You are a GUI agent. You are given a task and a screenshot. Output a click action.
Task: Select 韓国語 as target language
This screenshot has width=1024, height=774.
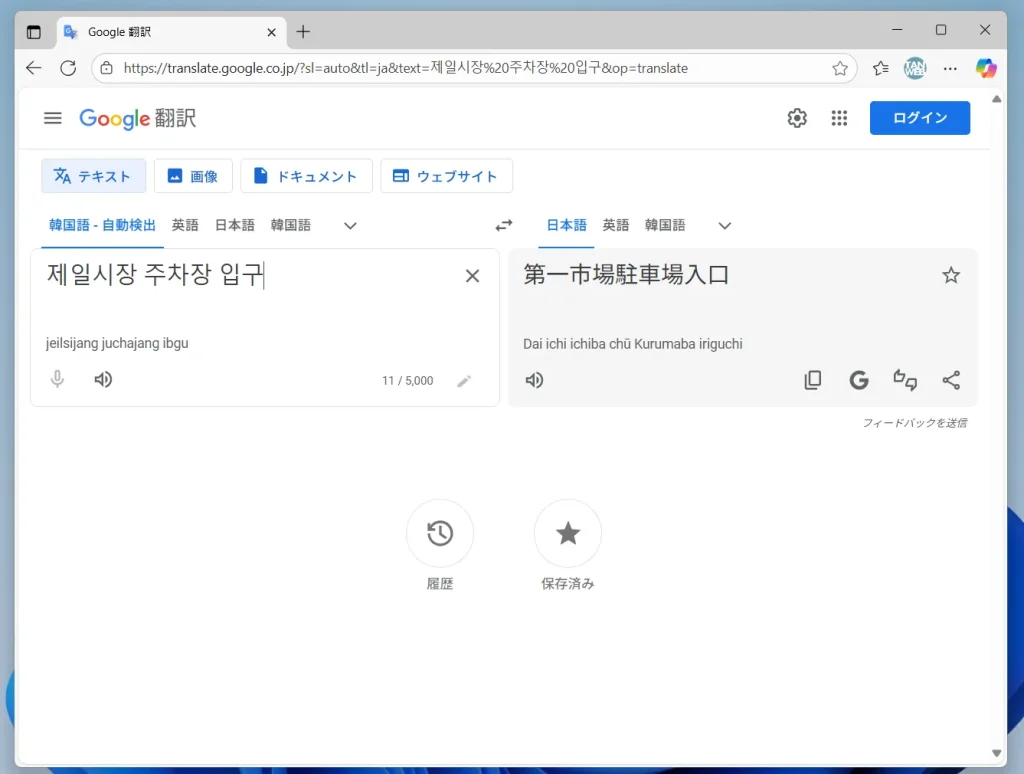(665, 225)
